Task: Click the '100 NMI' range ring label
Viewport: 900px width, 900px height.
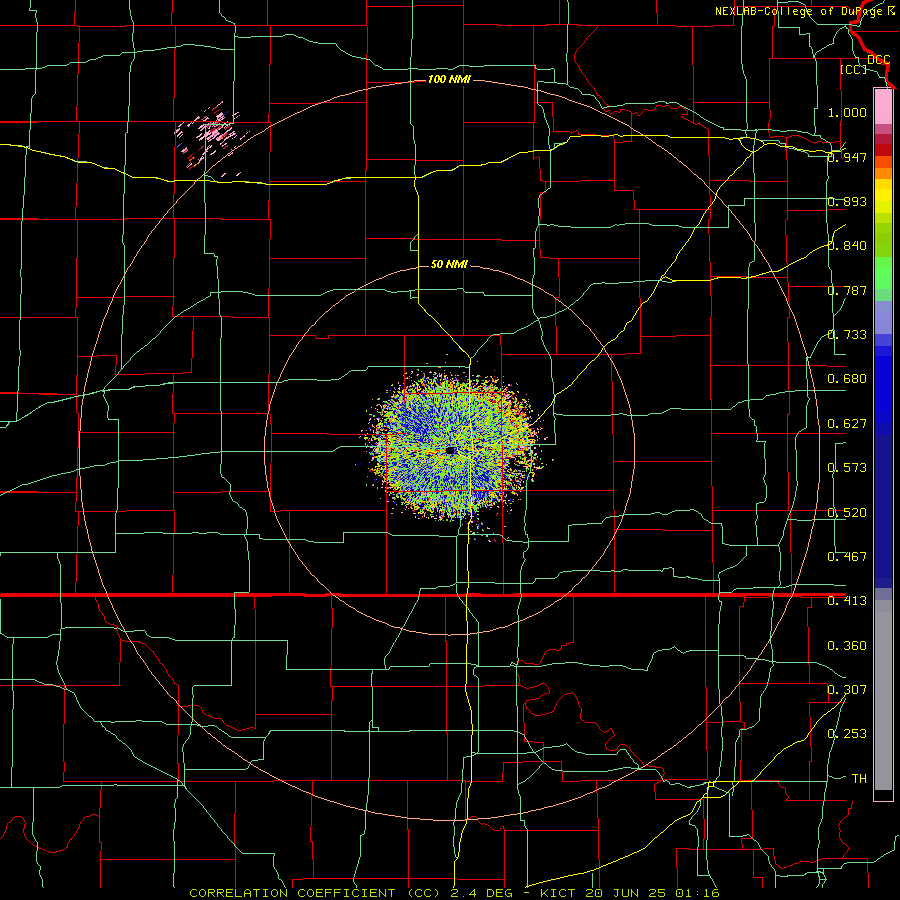Action: (x=449, y=79)
